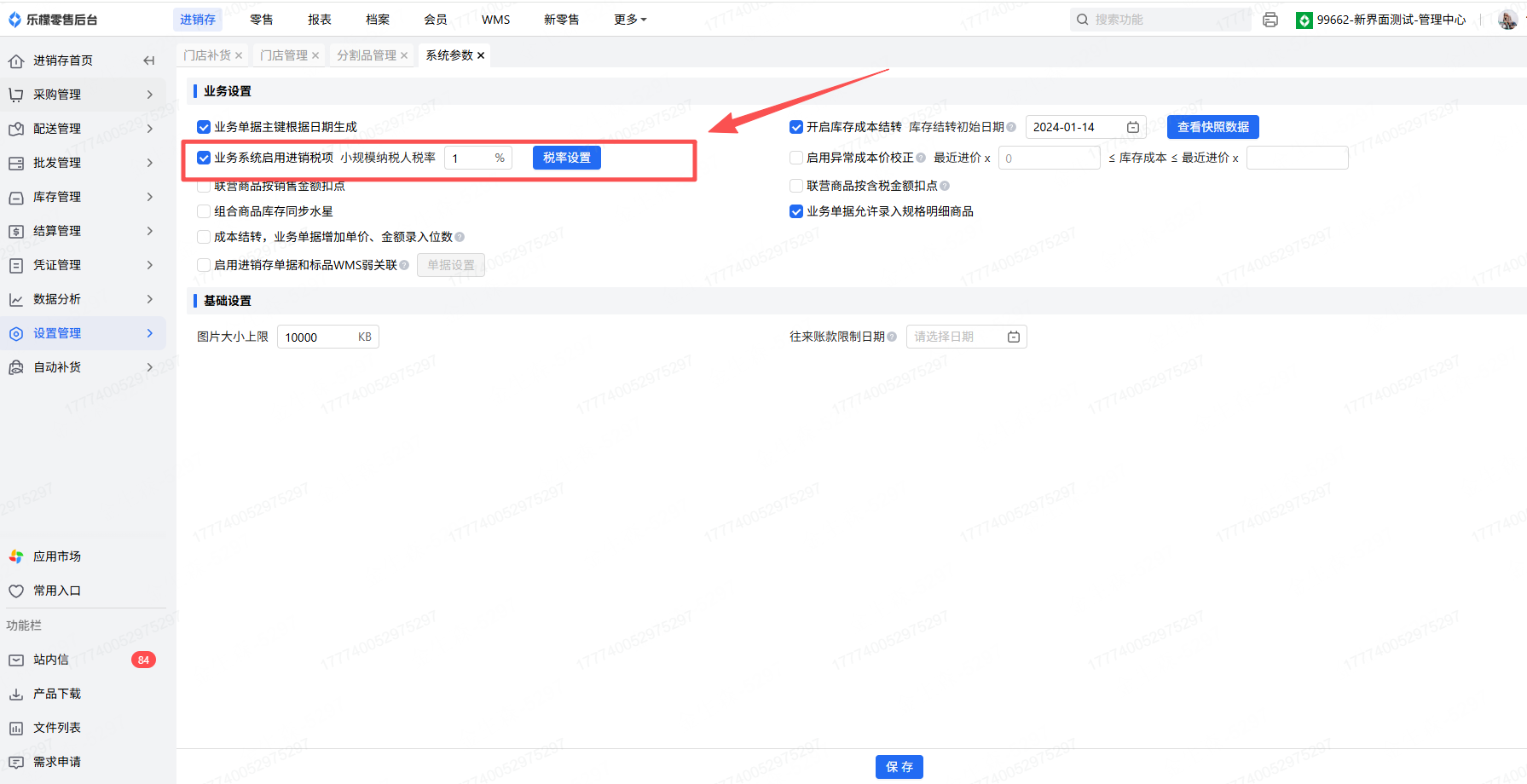Uncheck 业务单据允许录入规格明细商品 checkbox
1527x784 pixels.
pos(796,211)
